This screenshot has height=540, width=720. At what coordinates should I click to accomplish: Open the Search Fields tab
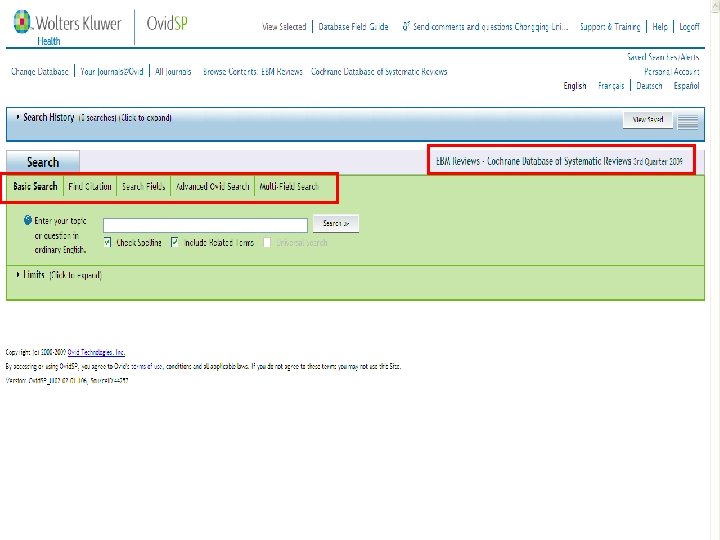click(x=144, y=186)
